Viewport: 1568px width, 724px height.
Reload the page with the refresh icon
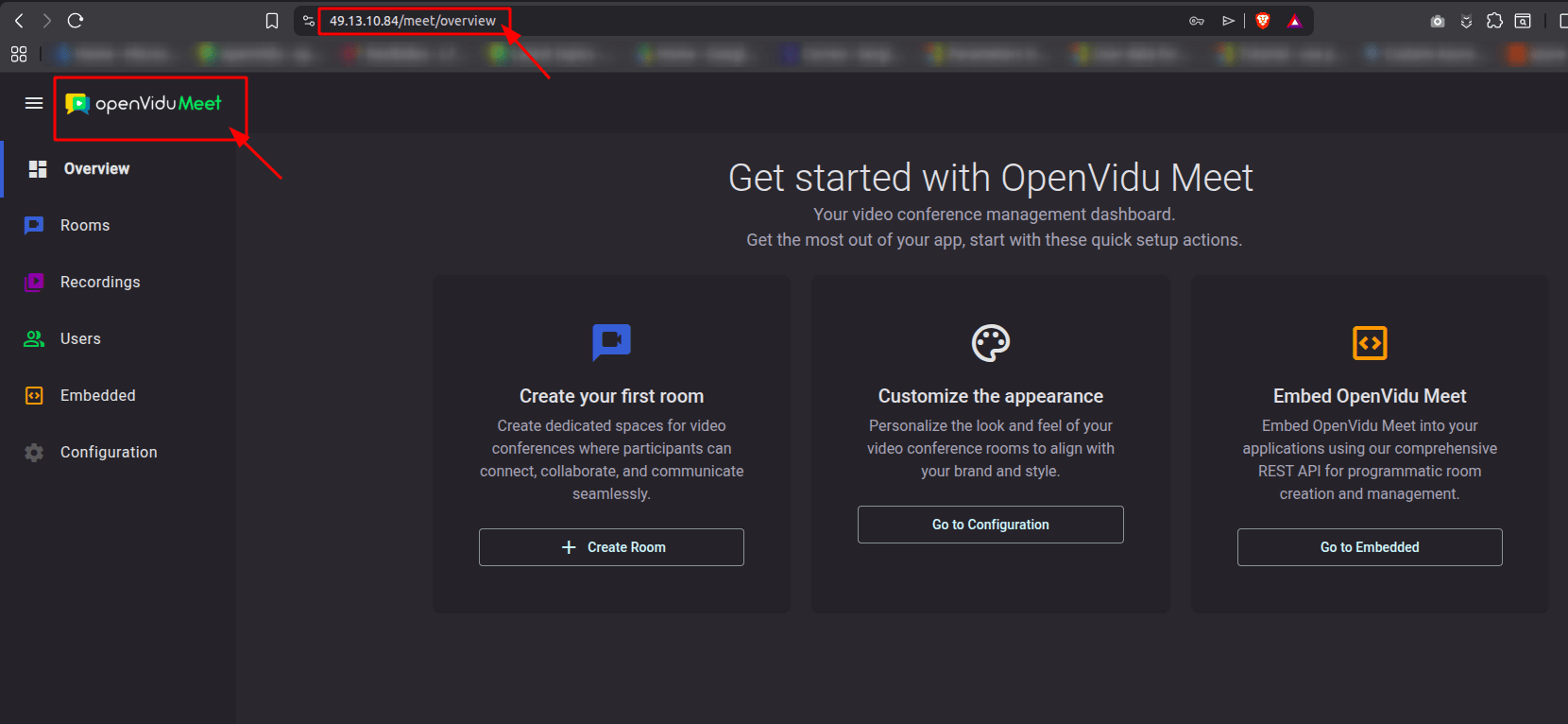coord(76,20)
